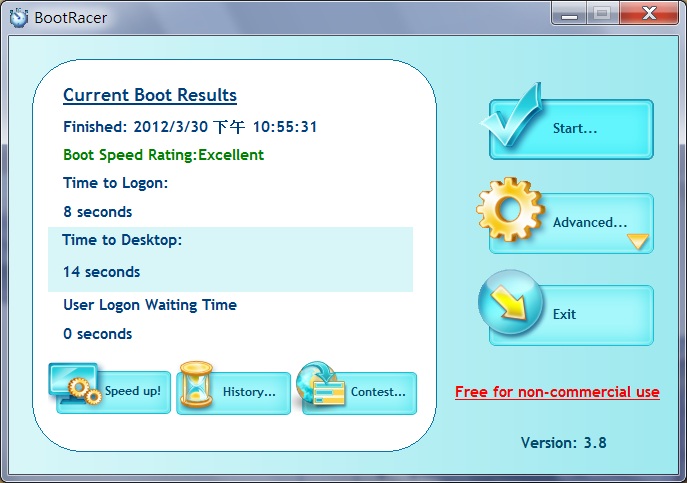Click the monitor with gears Speed up icon
This screenshot has height=483, width=687.
click(75, 384)
